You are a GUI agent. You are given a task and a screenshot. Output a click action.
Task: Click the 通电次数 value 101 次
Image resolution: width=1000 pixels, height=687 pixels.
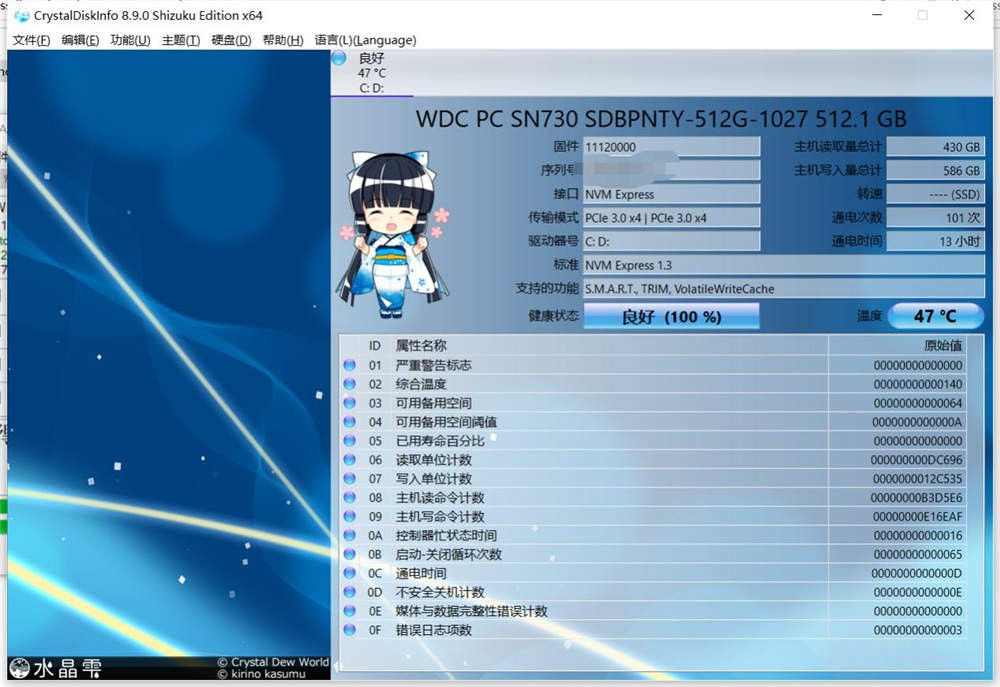(935, 218)
